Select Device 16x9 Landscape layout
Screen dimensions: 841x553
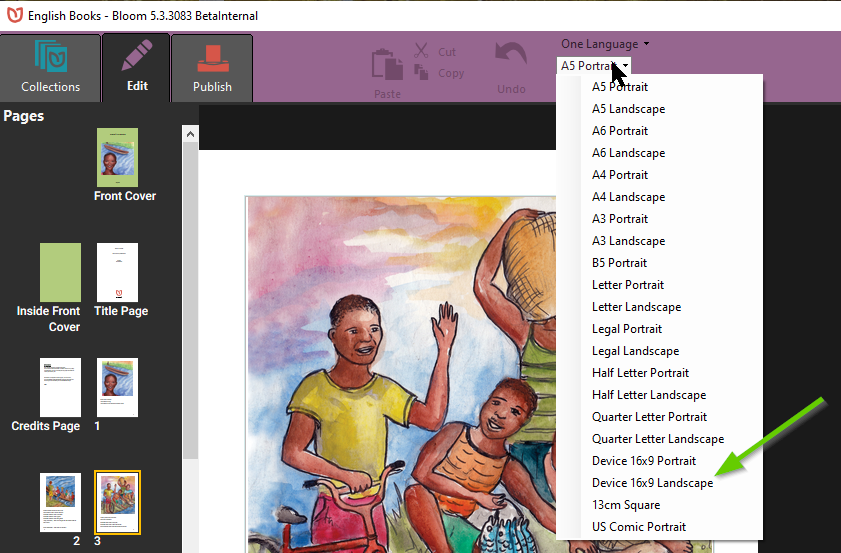(x=652, y=483)
